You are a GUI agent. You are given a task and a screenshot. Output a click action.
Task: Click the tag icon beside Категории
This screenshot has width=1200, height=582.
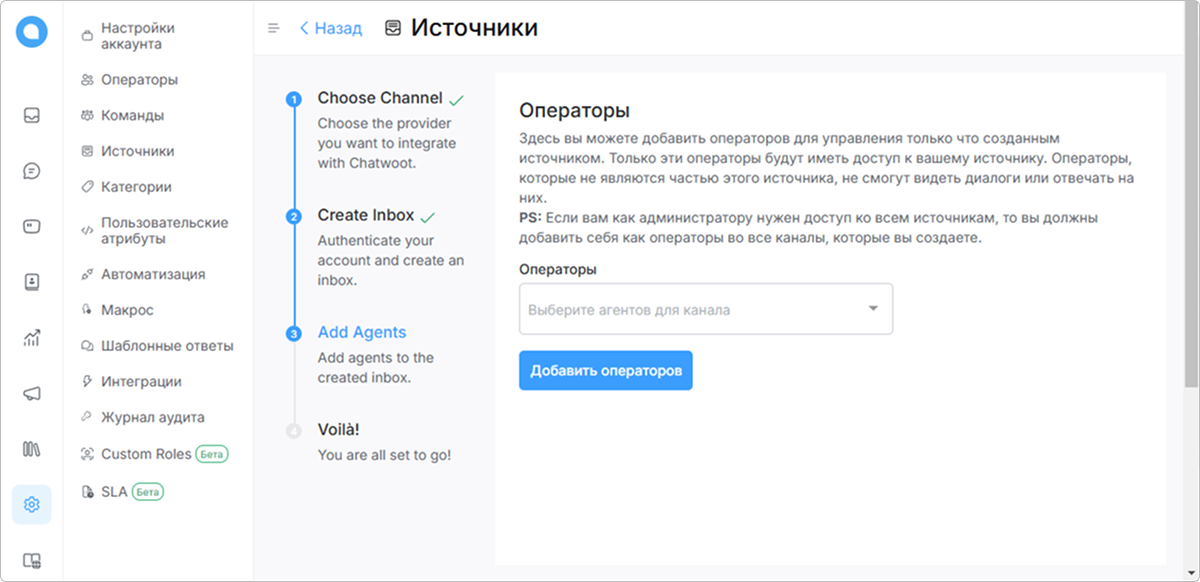(87, 187)
